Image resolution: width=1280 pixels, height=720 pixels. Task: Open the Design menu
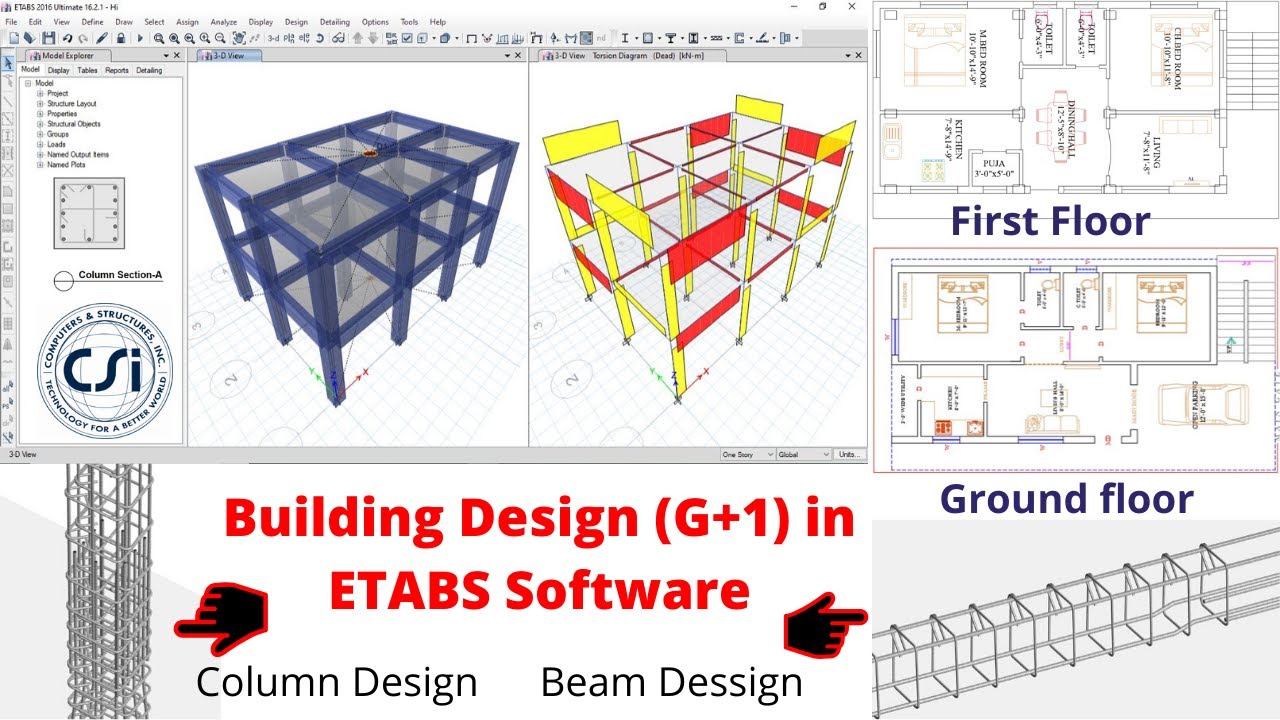[x=296, y=21]
